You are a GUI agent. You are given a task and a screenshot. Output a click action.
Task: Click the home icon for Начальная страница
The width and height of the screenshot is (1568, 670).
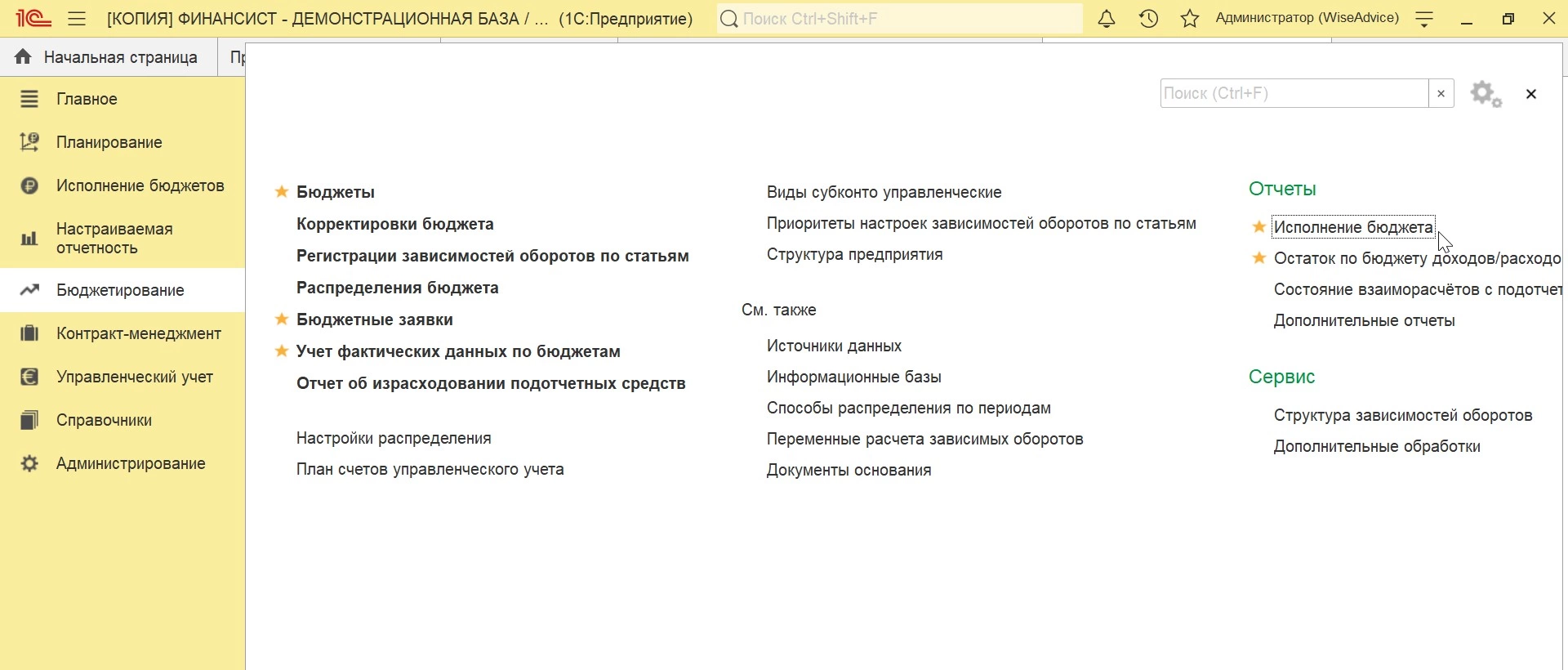pyautogui.click(x=23, y=56)
